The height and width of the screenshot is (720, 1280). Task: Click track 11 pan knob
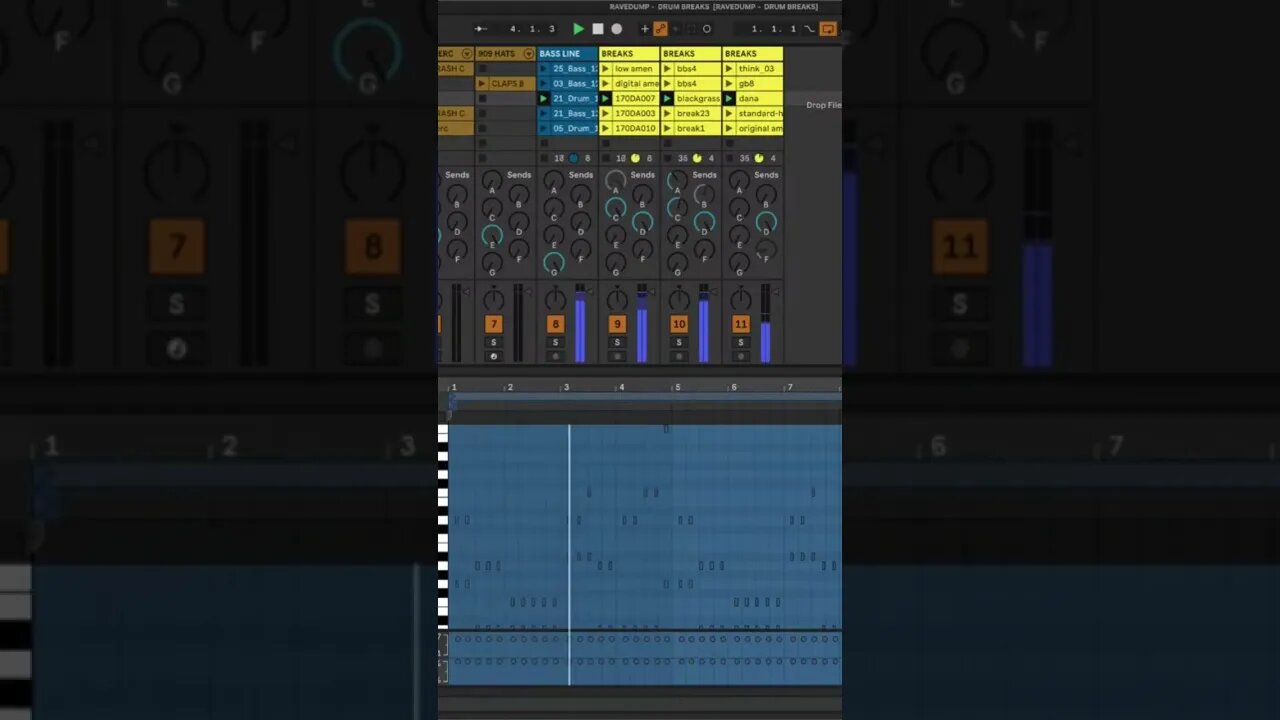coord(741,299)
